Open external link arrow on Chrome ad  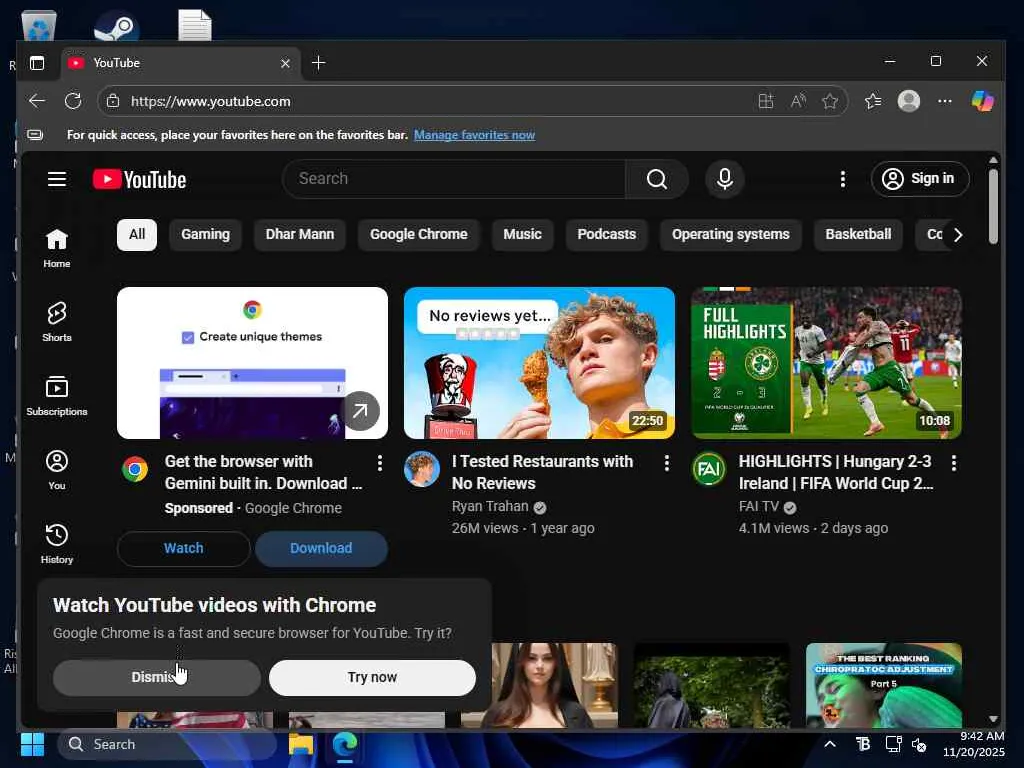pyautogui.click(x=360, y=411)
